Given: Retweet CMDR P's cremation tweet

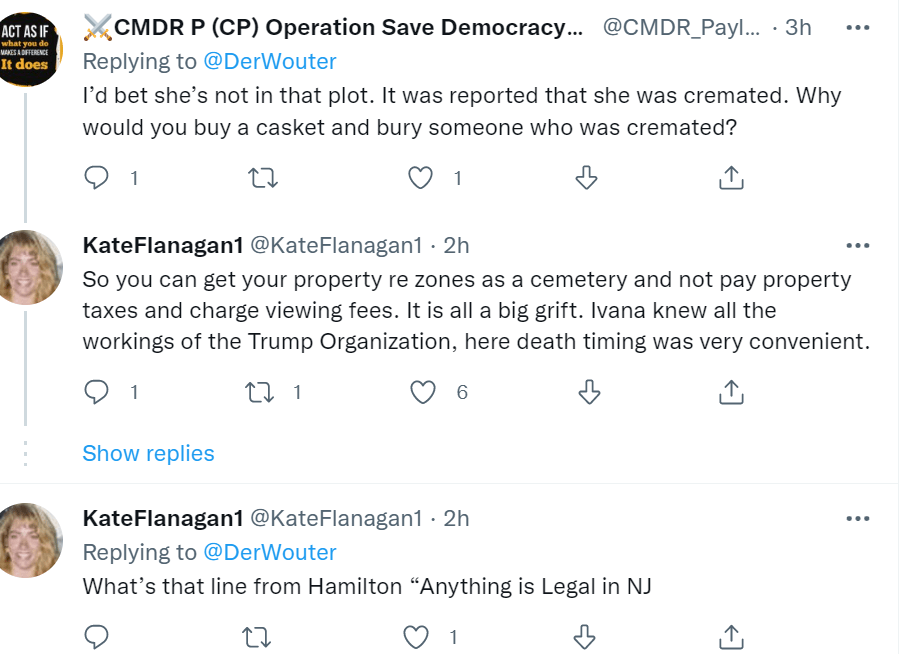Looking at the screenshot, I should pos(261,178).
